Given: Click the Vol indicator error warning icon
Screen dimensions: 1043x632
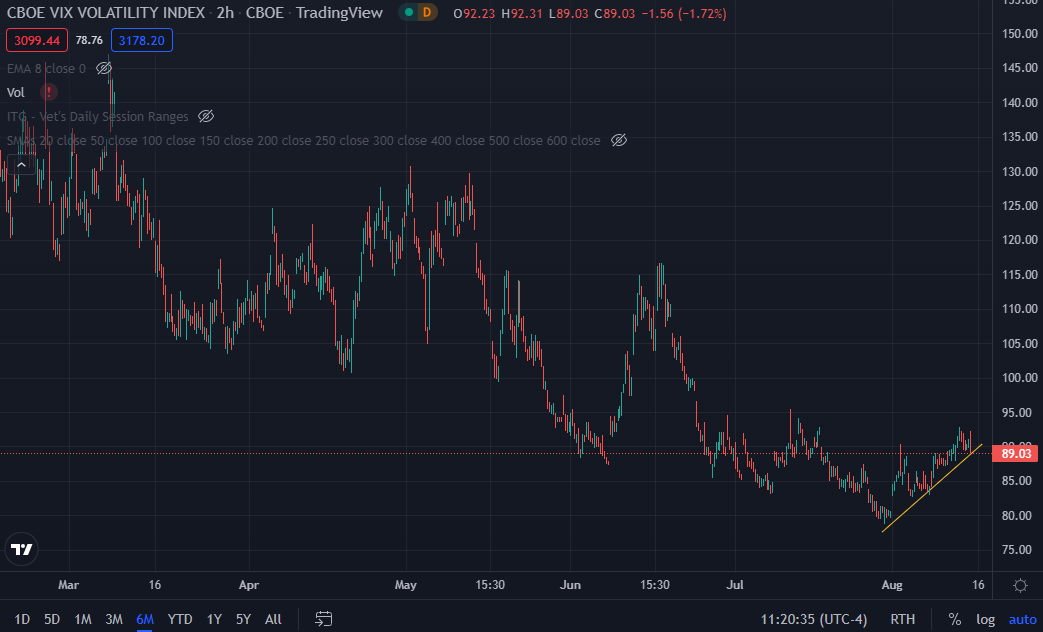Looking at the screenshot, I should 49,92.
